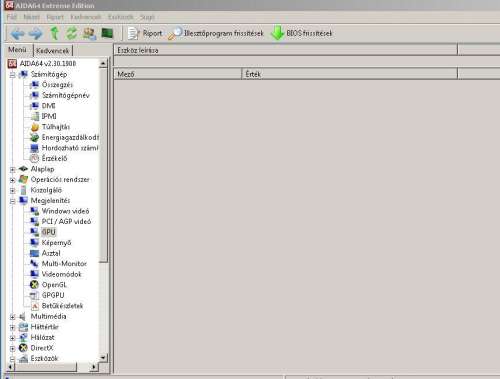The width and height of the screenshot is (500, 379).
Task: Click the green chip board toolbar icon
Action: [x=107, y=33]
